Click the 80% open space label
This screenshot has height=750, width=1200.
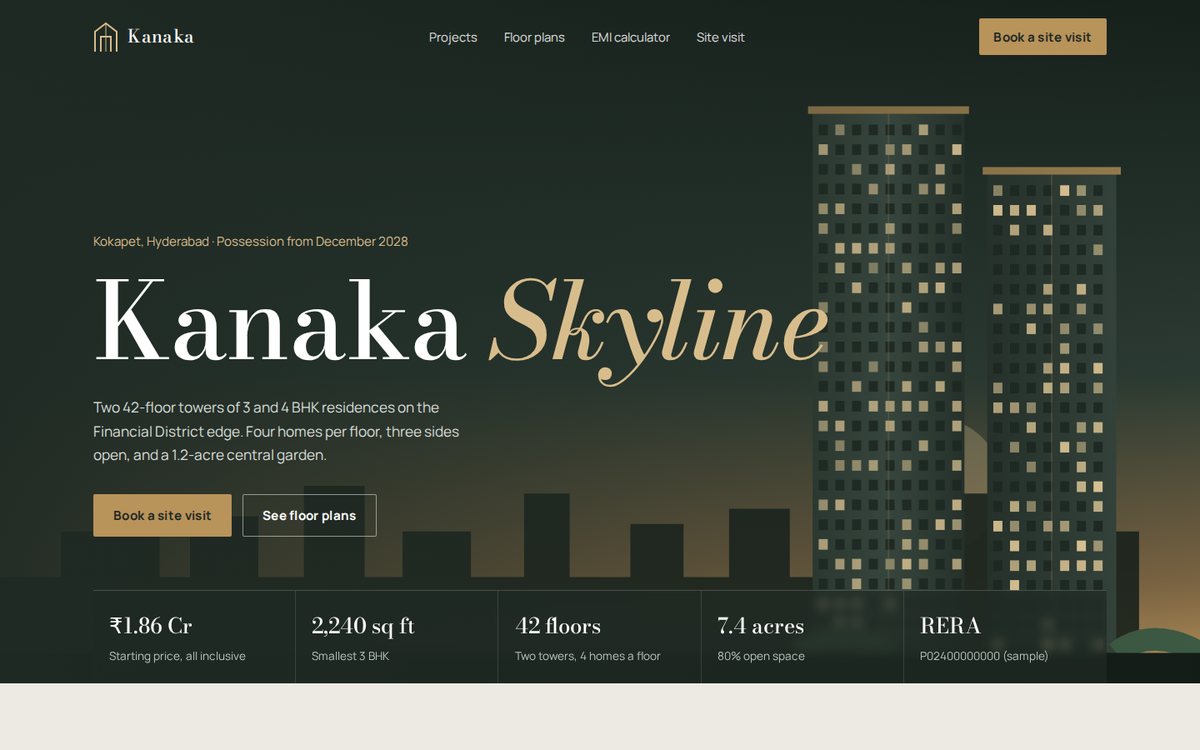(x=761, y=656)
